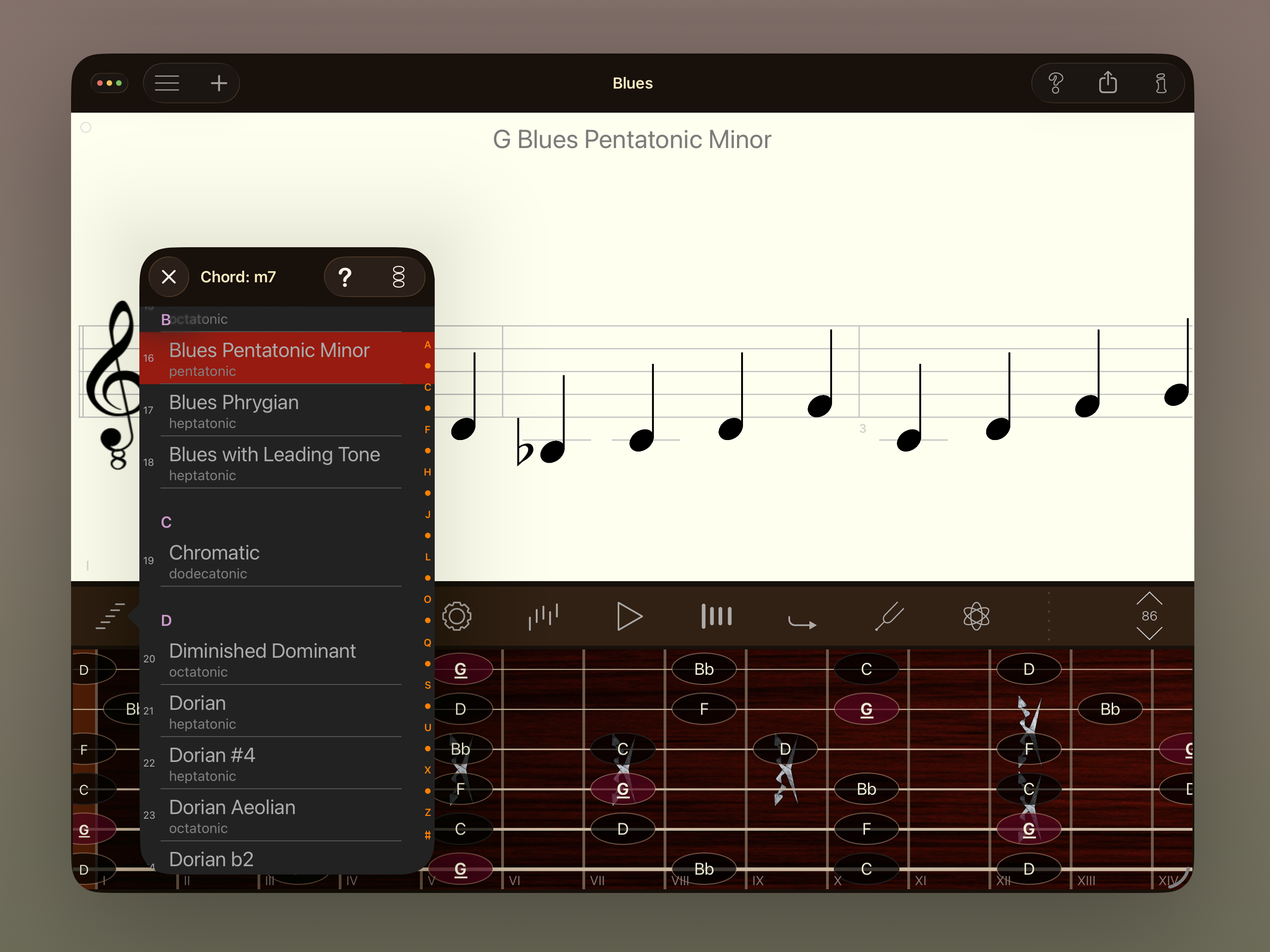Click the settings gear icon in toolbar
This screenshot has width=1270, height=952.
(456, 617)
